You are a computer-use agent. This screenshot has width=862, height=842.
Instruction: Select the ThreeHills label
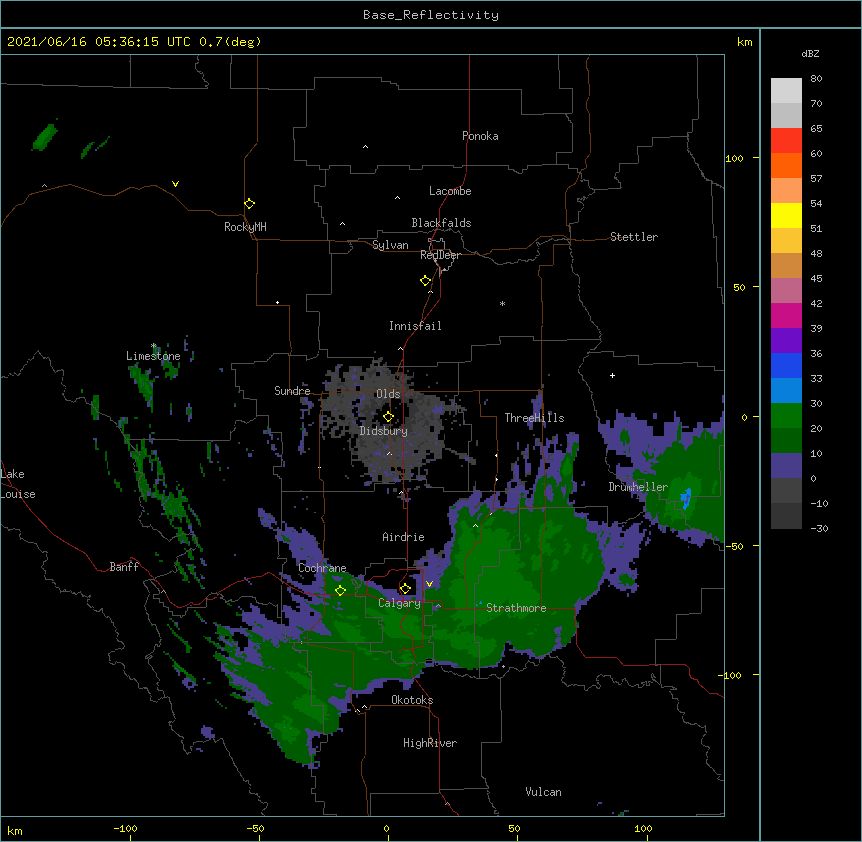pos(534,418)
